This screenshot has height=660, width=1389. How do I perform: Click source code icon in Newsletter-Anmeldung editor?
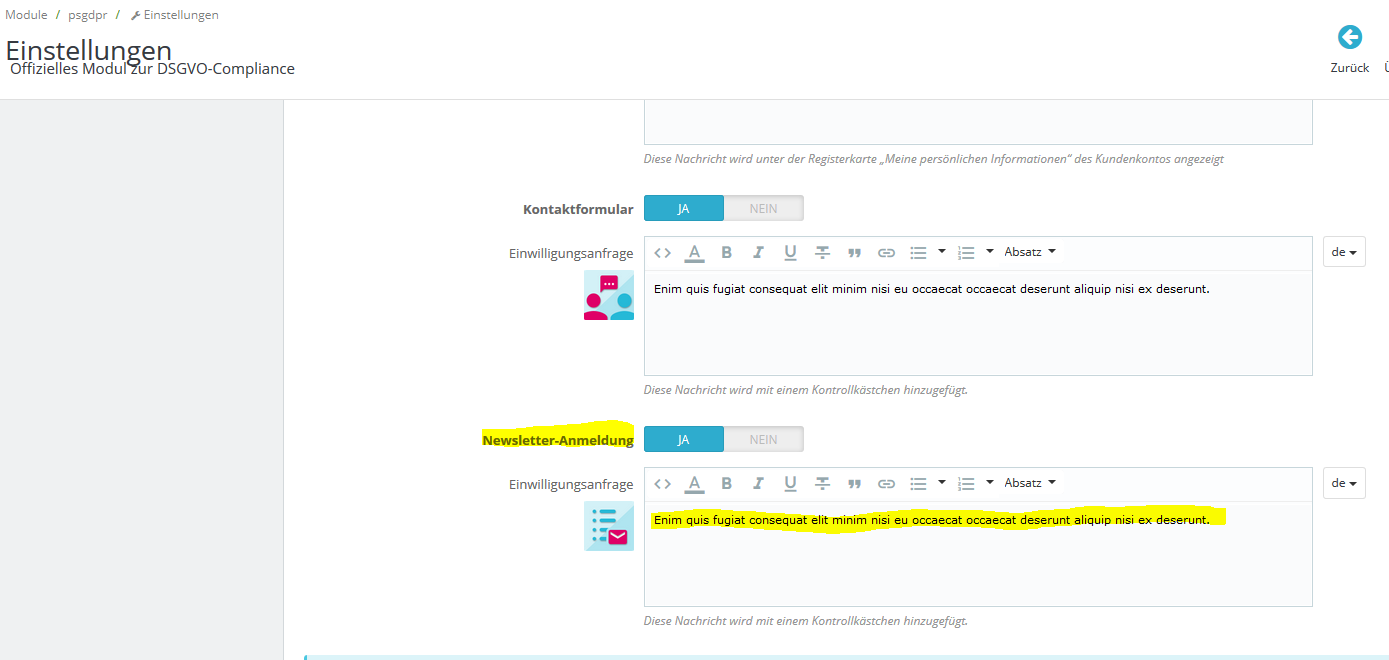[662, 484]
